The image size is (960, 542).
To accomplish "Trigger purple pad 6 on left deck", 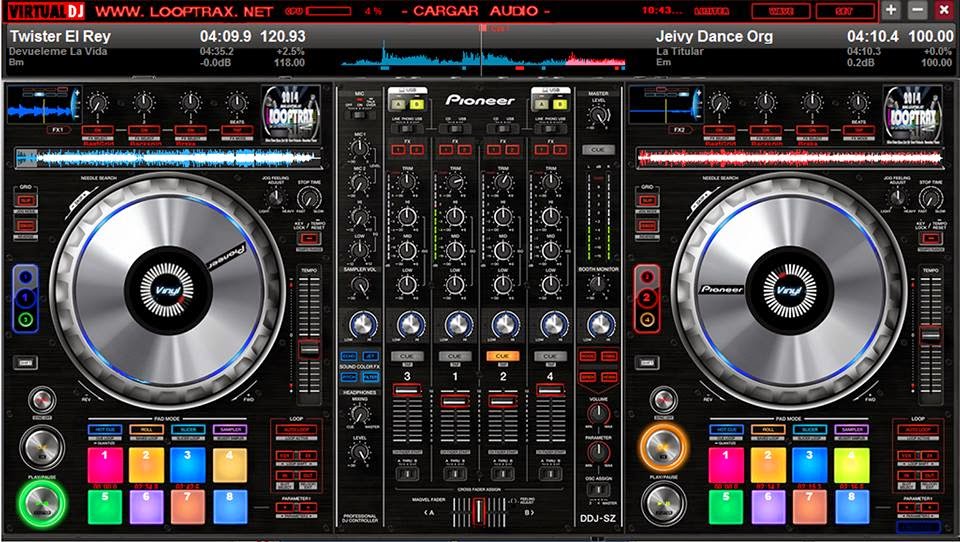I will (146, 507).
